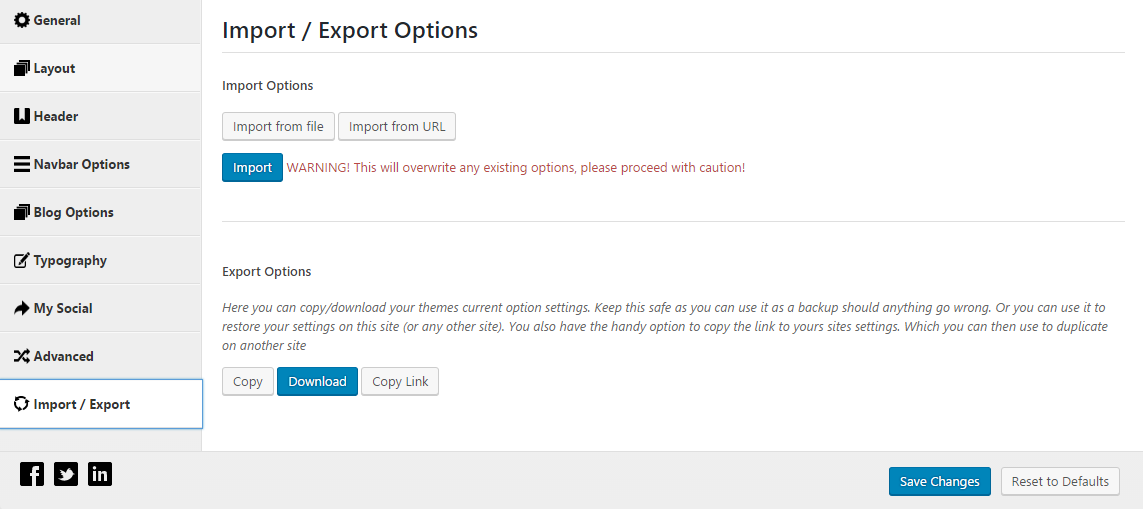Open the LinkedIn social icon
1143x509 pixels.
(100, 474)
